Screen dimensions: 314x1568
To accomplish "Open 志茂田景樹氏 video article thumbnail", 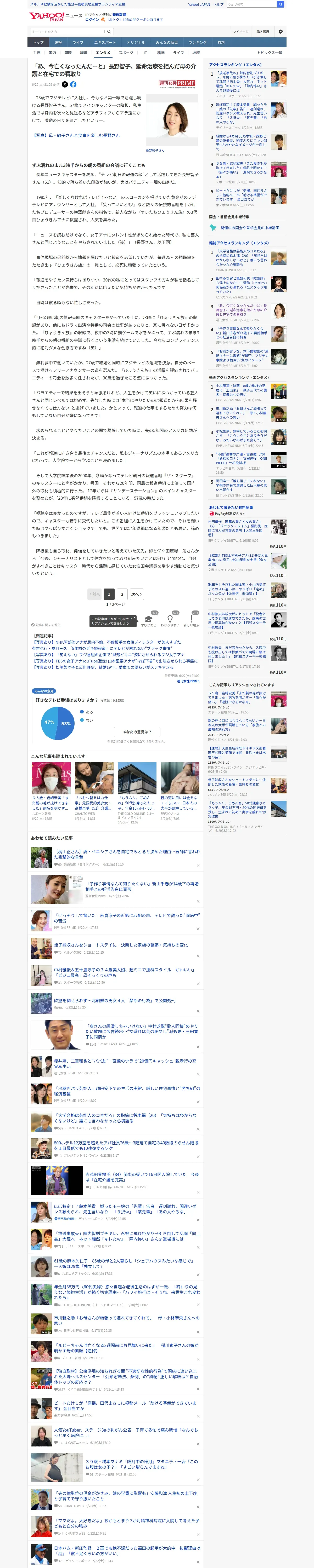I will tap(57, 1180).
